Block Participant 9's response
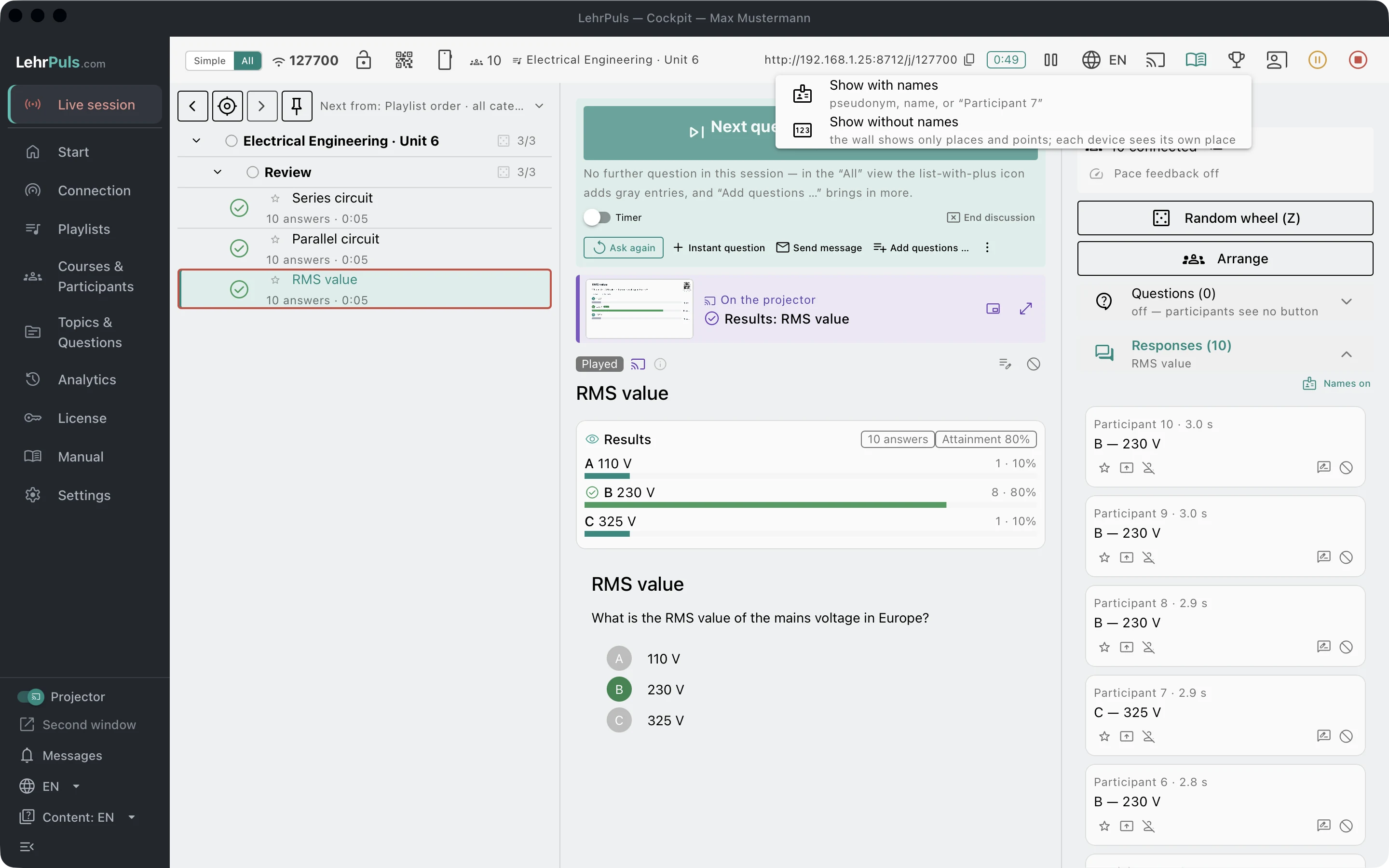This screenshot has width=1389, height=868. click(1346, 557)
